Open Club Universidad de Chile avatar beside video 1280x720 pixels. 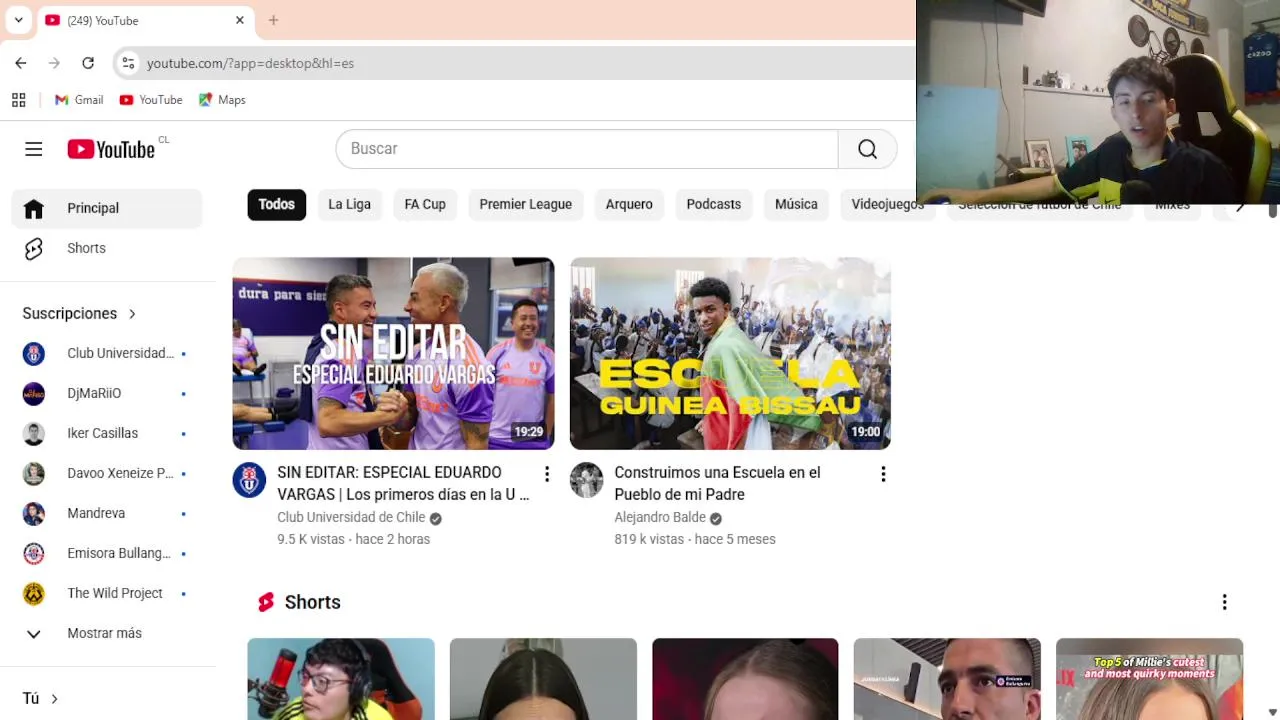249,480
